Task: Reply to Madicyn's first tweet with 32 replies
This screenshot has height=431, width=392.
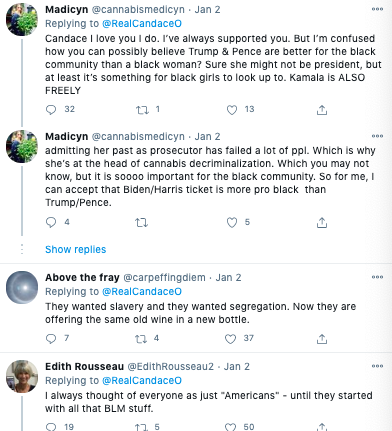Action: coord(51,109)
